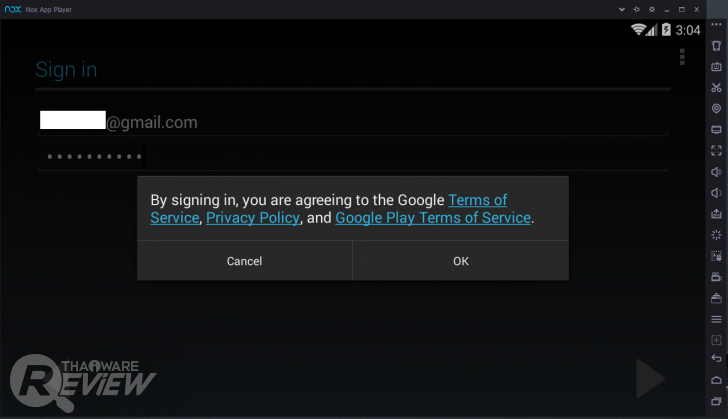
Task: Toggle fullscreen mode from the sidebar
Action: click(716, 150)
